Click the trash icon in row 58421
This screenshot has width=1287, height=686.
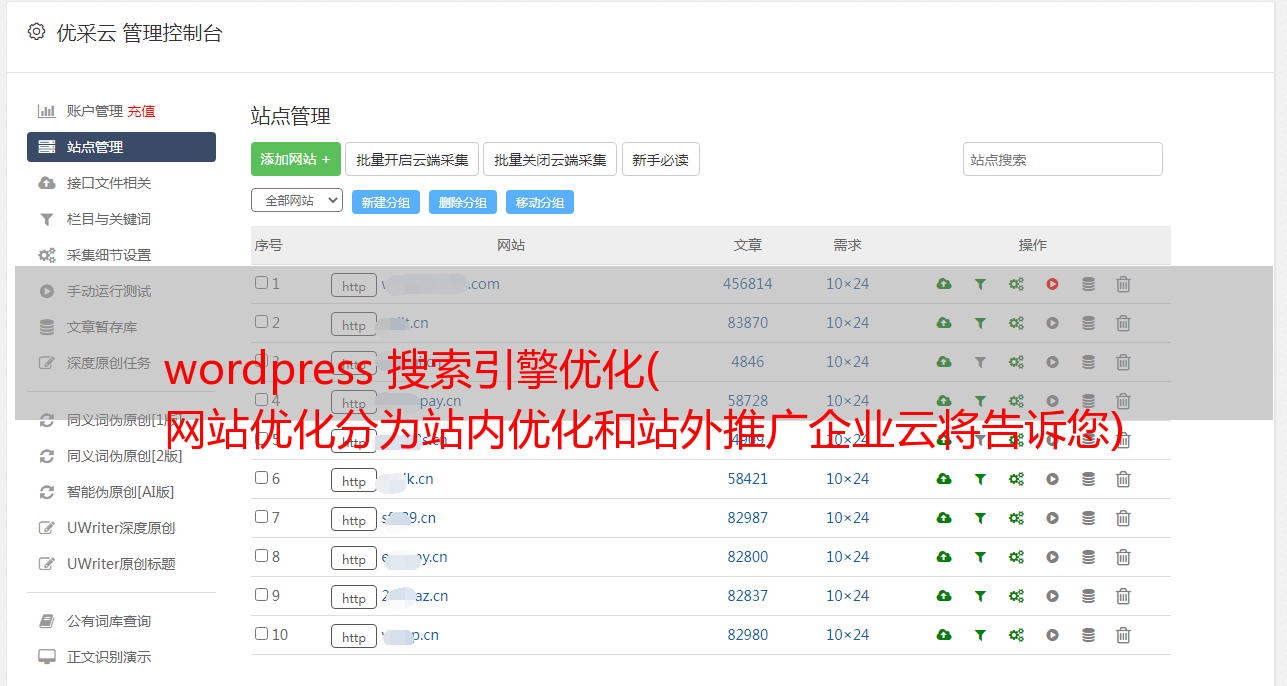pyautogui.click(x=1123, y=479)
